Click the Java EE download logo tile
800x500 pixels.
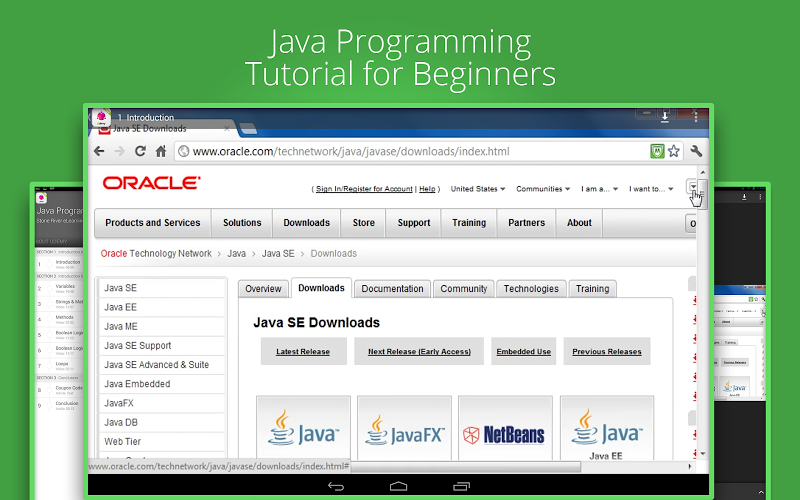click(607, 428)
